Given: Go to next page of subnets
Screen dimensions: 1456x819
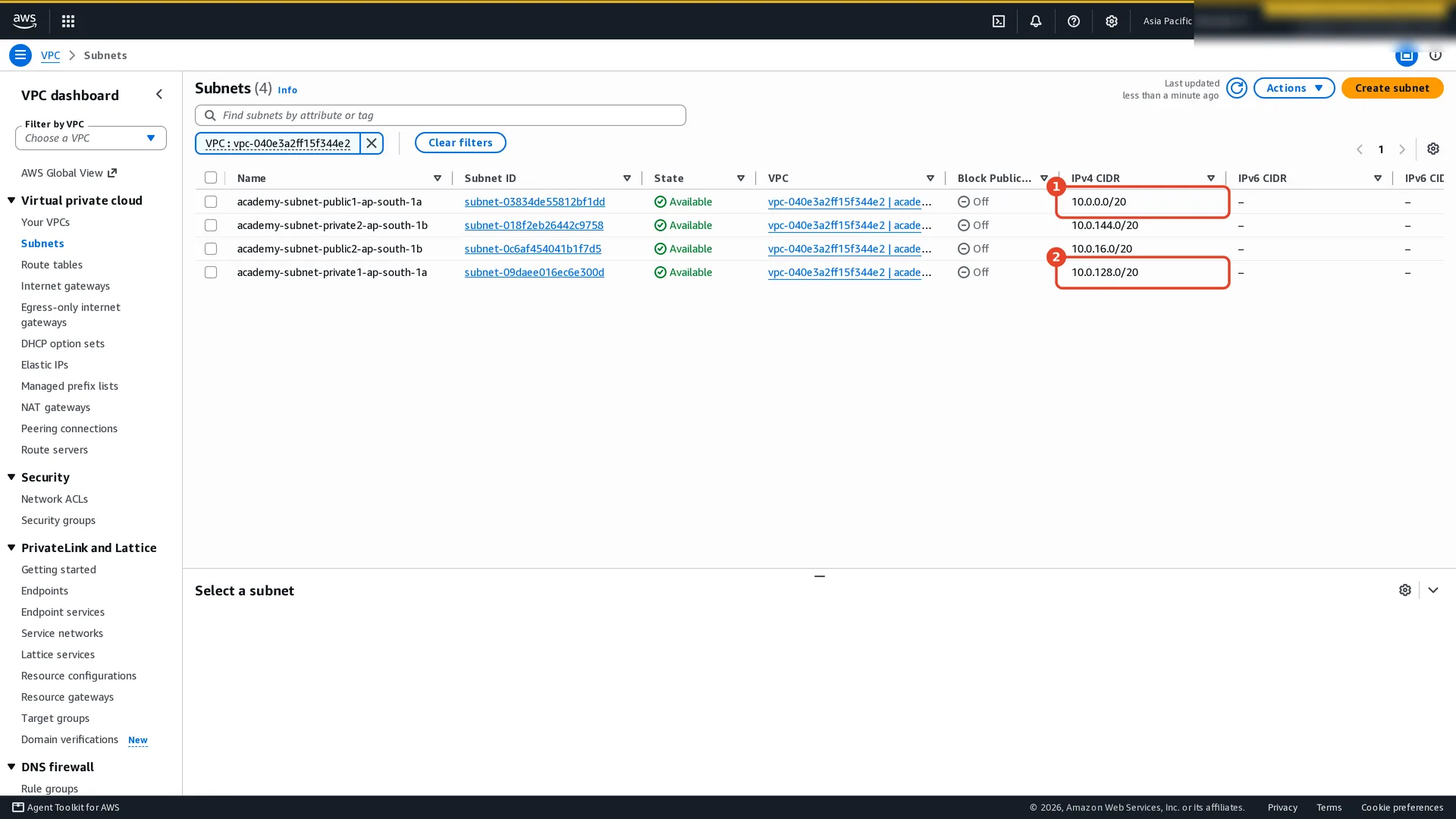Looking at the screenshot, I should pyautogui.click(x=1402, y=149).
